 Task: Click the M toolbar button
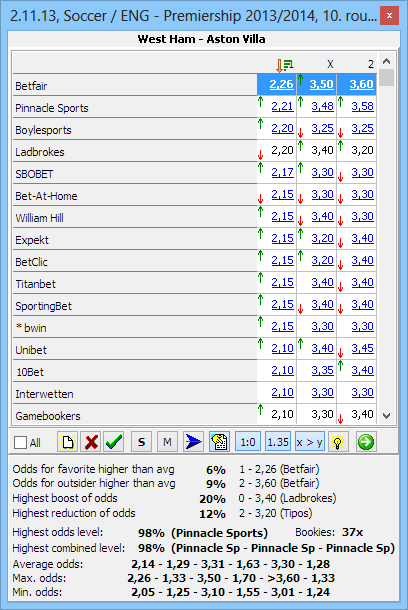pos(167,442)
